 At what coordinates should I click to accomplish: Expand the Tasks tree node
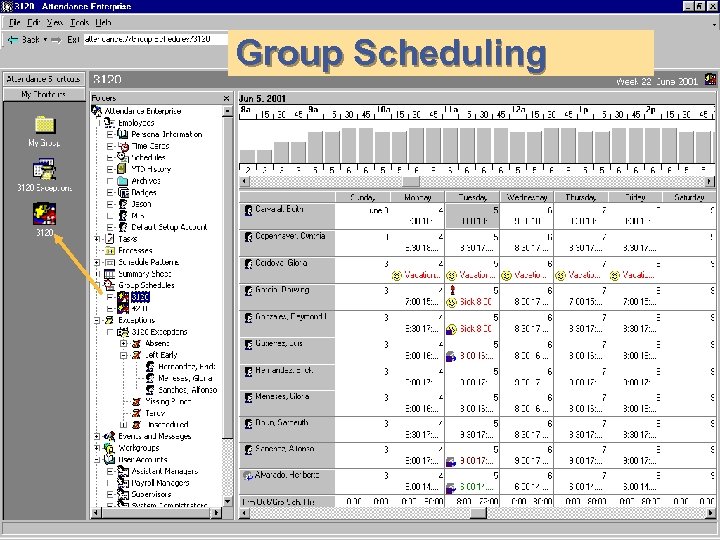pyautogui.click(x=97, y=239)
